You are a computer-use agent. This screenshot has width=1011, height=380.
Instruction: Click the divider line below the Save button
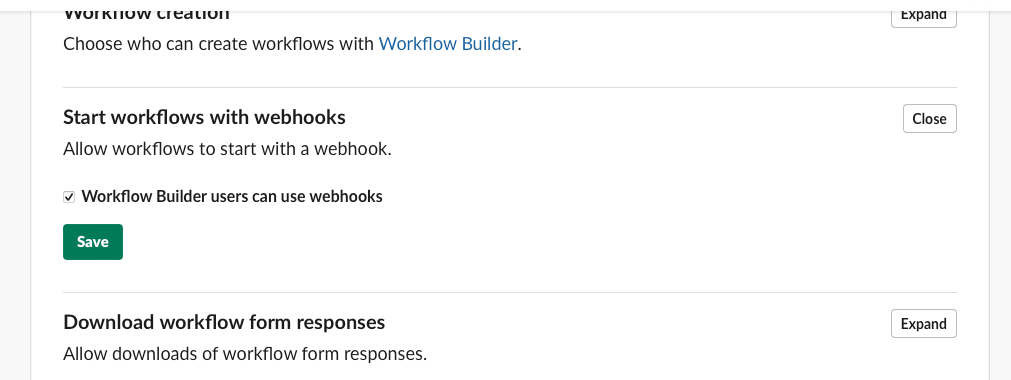tap(509, 292)
